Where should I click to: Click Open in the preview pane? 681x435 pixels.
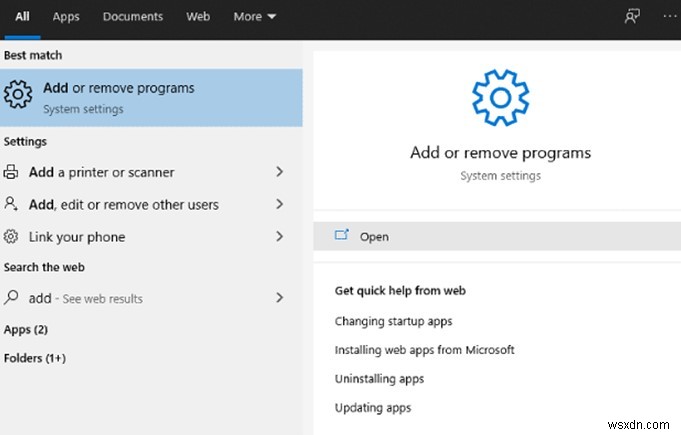click(x=374, y=237)
